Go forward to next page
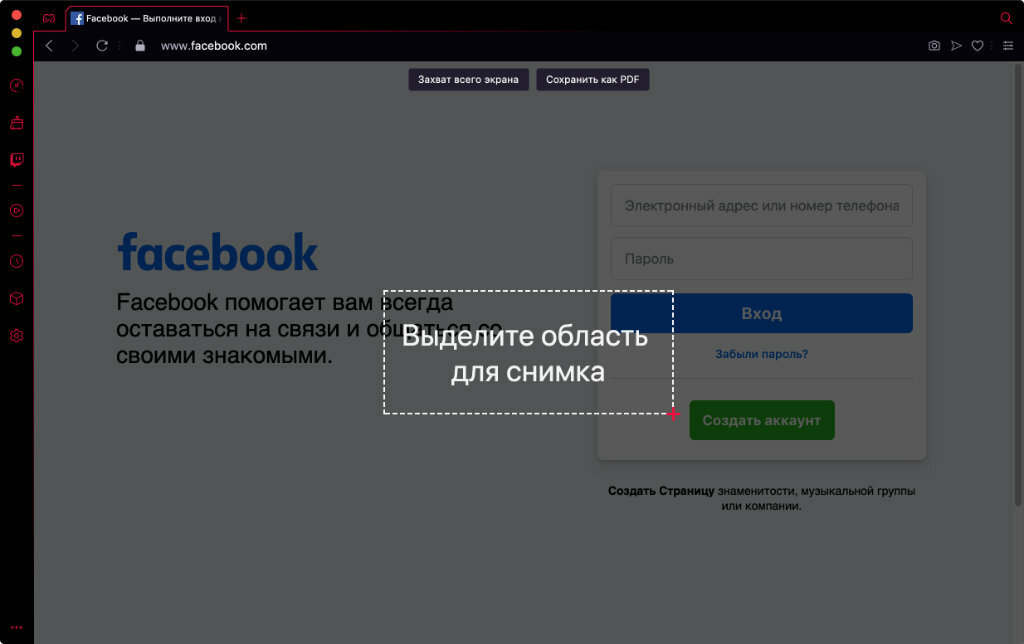1024x644 pixels. [x=75, y=46]
